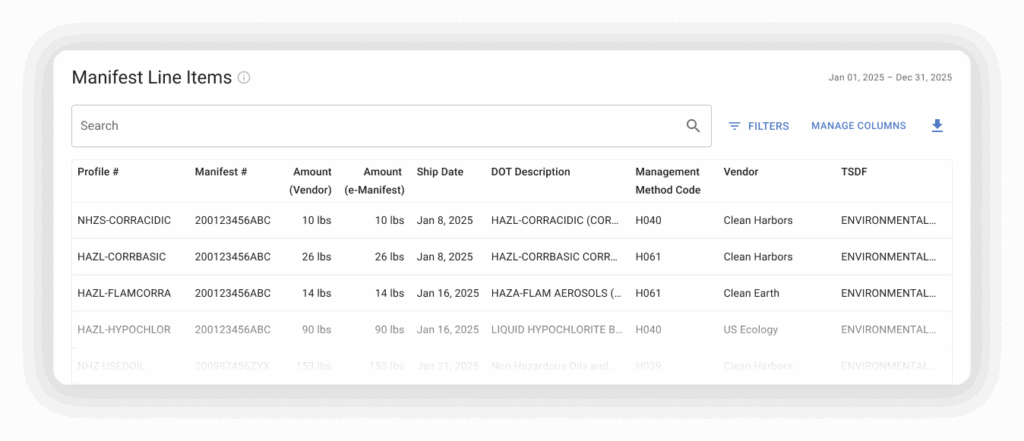The width and height of the screenshot is (1024, 441).
Task: Click the info icon beside Manifest Line Items
Action: (244, 78)
